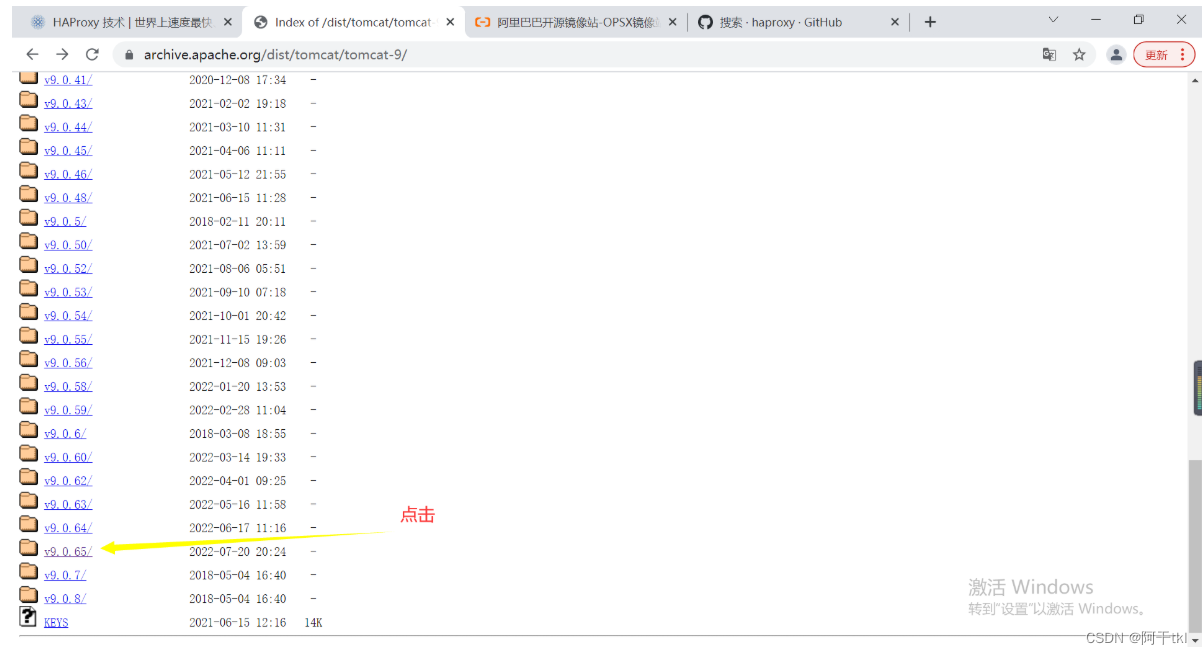Click the folder icon beside v9.0.65/
The width and height of the screenshot is (1202, 654).
(x=28, y=548)
